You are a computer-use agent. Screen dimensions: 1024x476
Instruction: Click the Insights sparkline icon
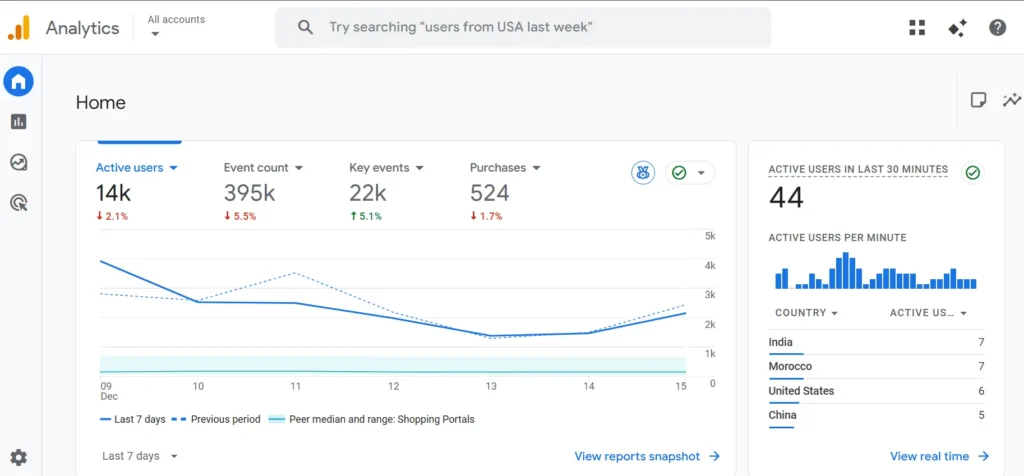1012,100
